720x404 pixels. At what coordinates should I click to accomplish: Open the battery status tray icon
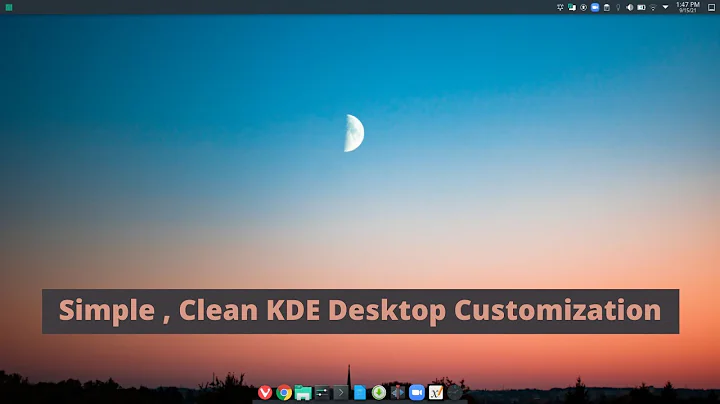[x=641, y=7]
